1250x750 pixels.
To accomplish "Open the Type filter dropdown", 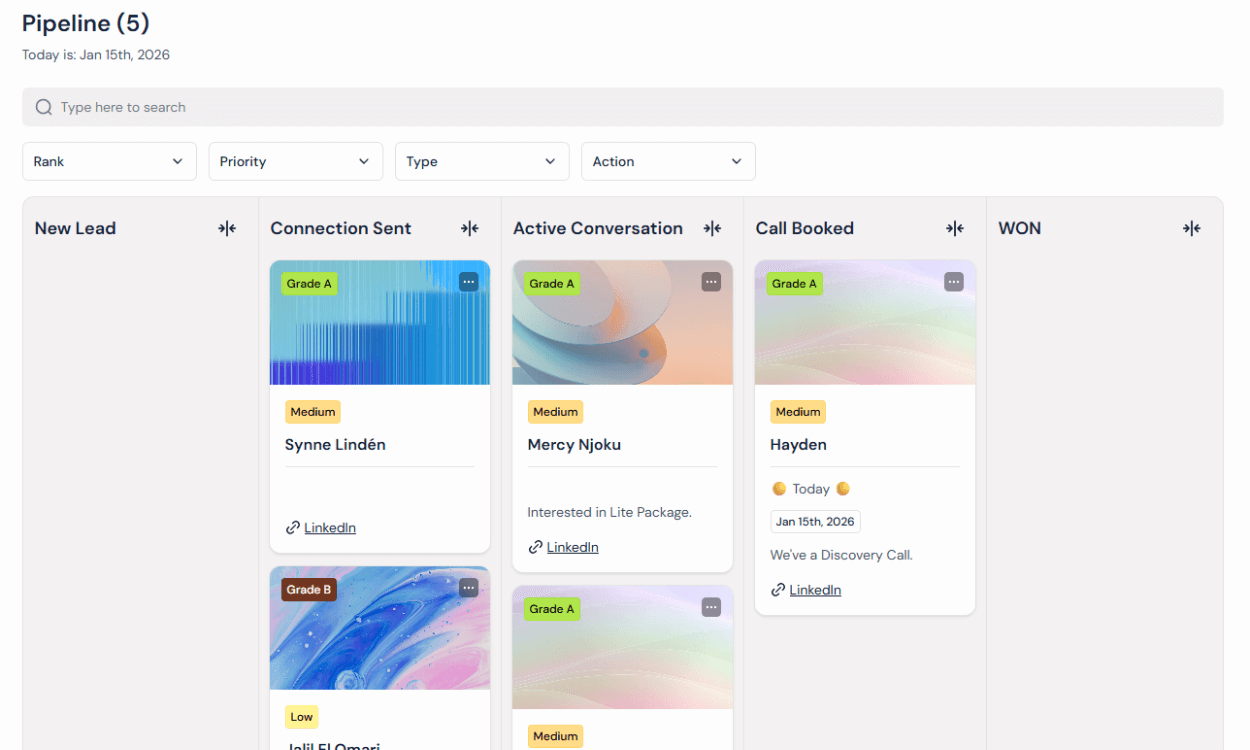I will click(x=481, y=162).
